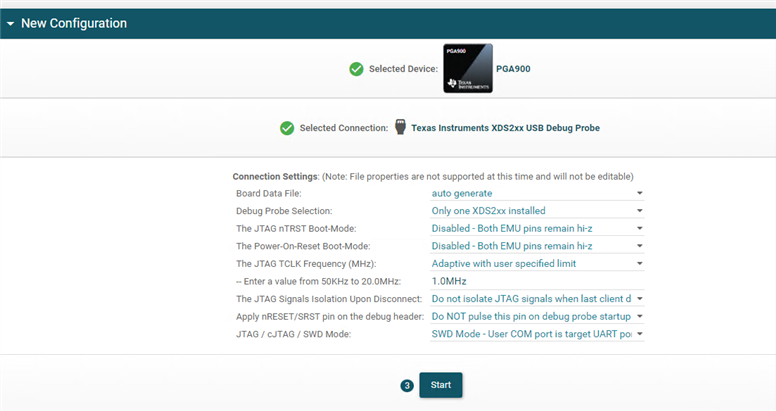The width and height of the screenshot is (776, 411).
Task: Open the JTAG Signals Isolation Upon Disconnect dropdown
Action: pos(537,299)
